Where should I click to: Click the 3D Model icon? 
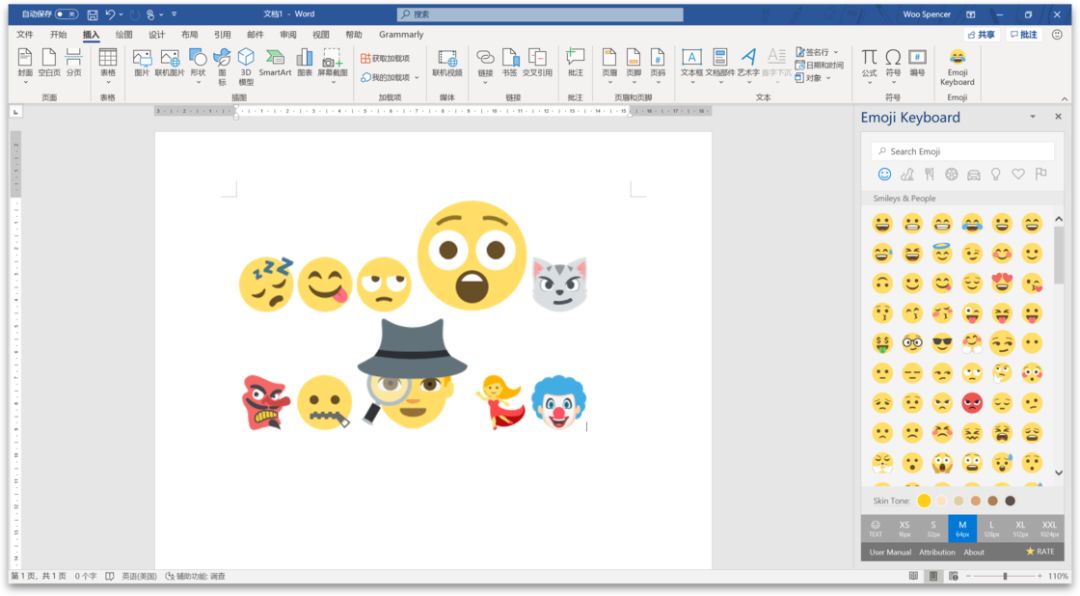[x=246, y=65]
